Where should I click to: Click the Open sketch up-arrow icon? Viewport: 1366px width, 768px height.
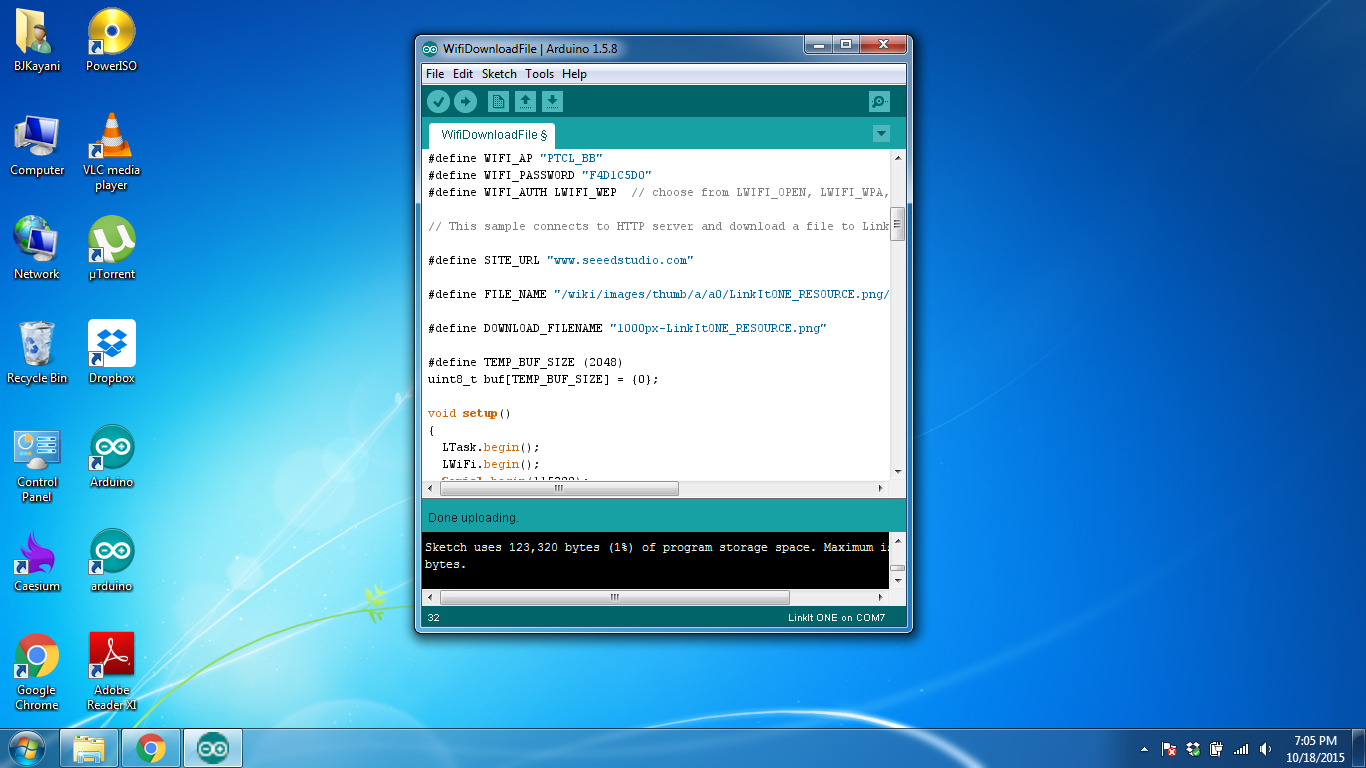[x=525, y=101]
